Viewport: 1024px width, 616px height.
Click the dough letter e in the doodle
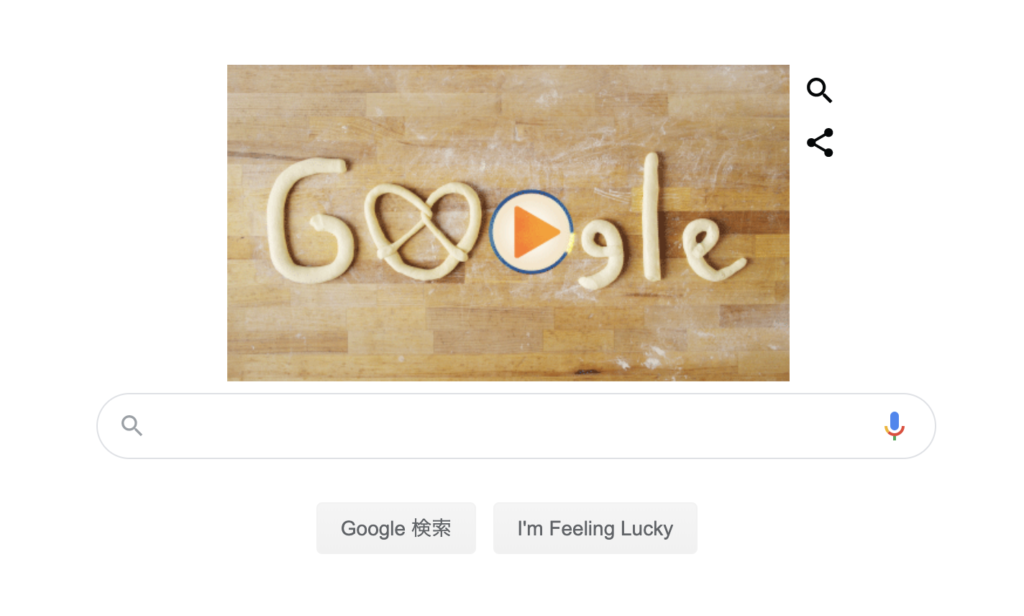(712, 250)
